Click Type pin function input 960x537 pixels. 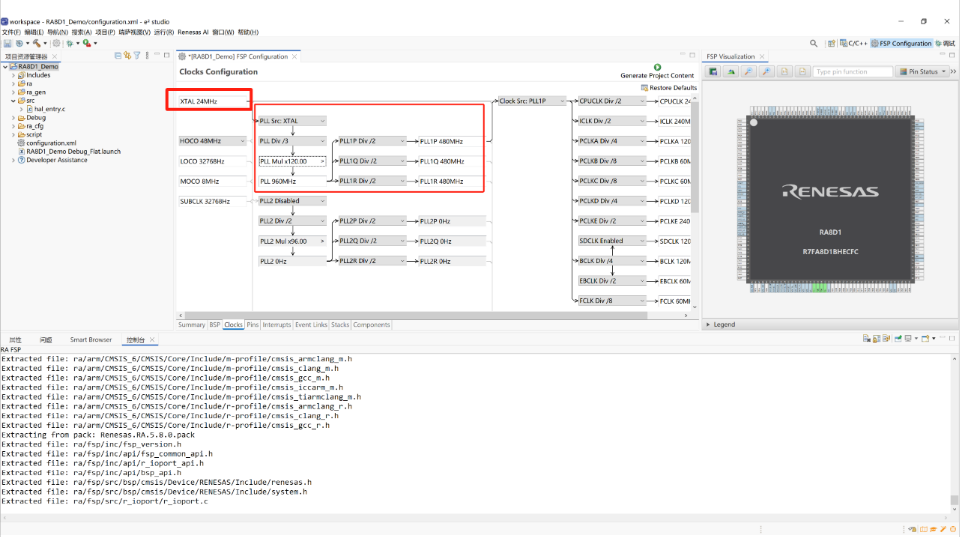(x=852, y=72)
